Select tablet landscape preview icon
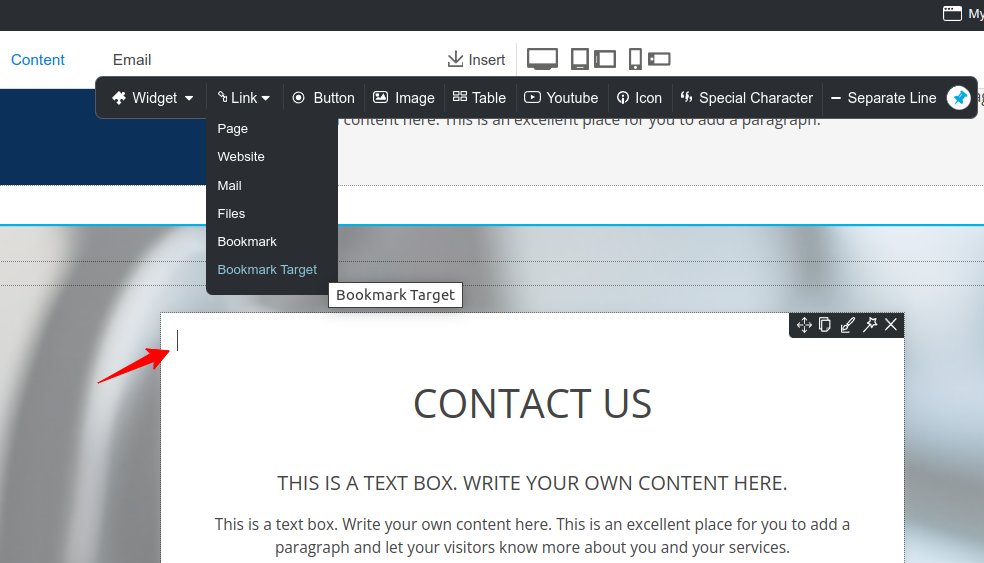Image resolution: width=984 pixels, height=563 pixels. click(x=606, y=59)
